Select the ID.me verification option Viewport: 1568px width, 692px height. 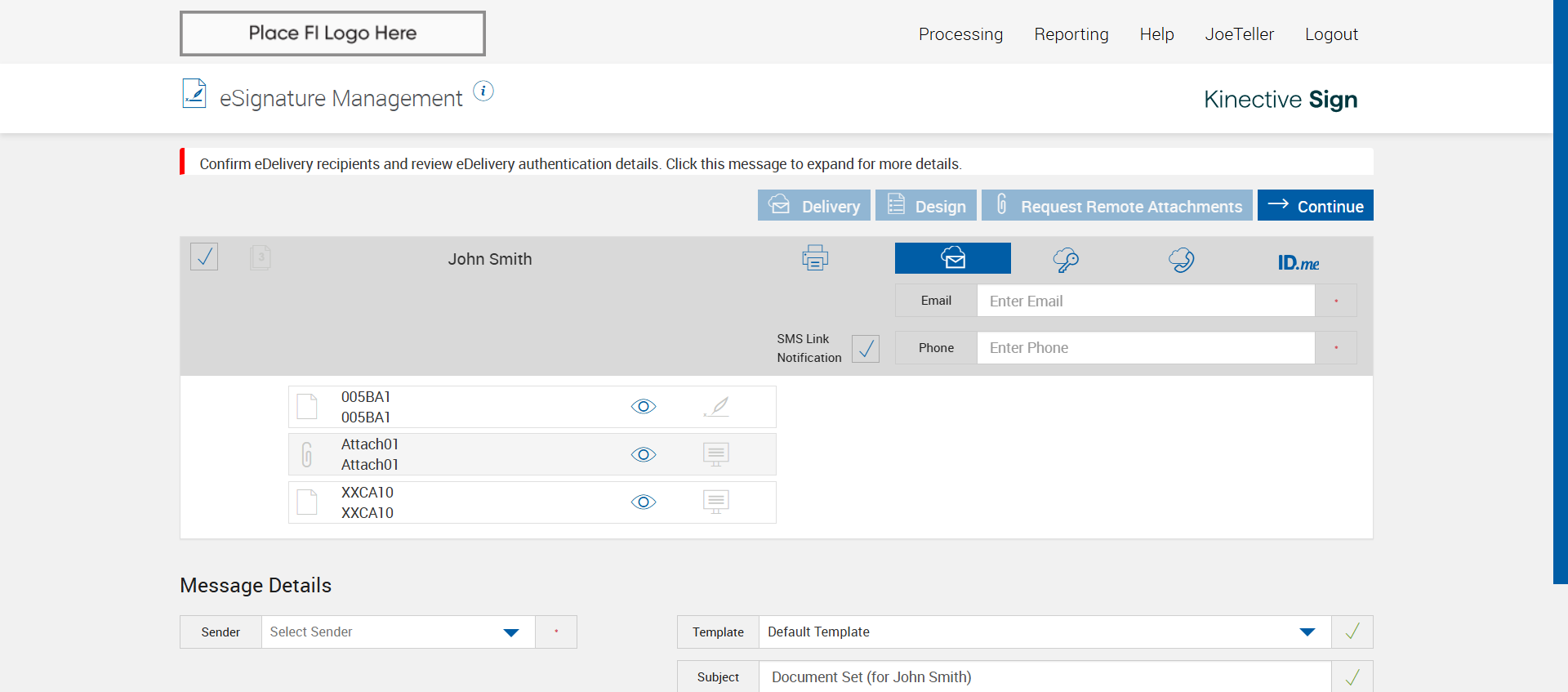tap(1298, 262)
